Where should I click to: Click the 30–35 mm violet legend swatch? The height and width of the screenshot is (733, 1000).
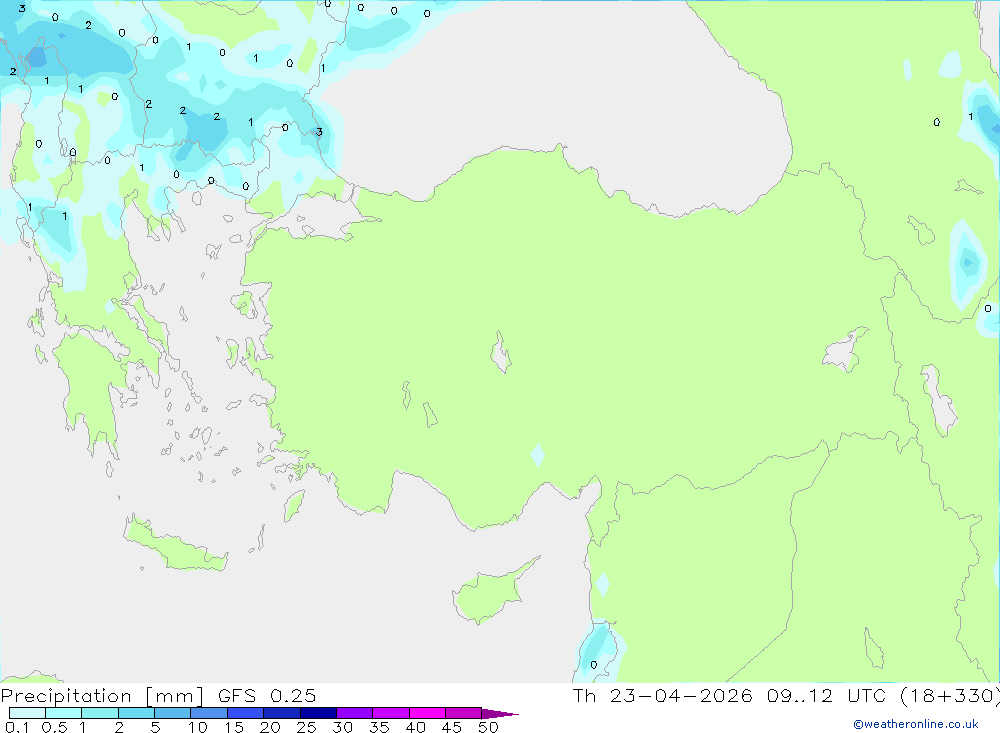click(x=355, y=713)
